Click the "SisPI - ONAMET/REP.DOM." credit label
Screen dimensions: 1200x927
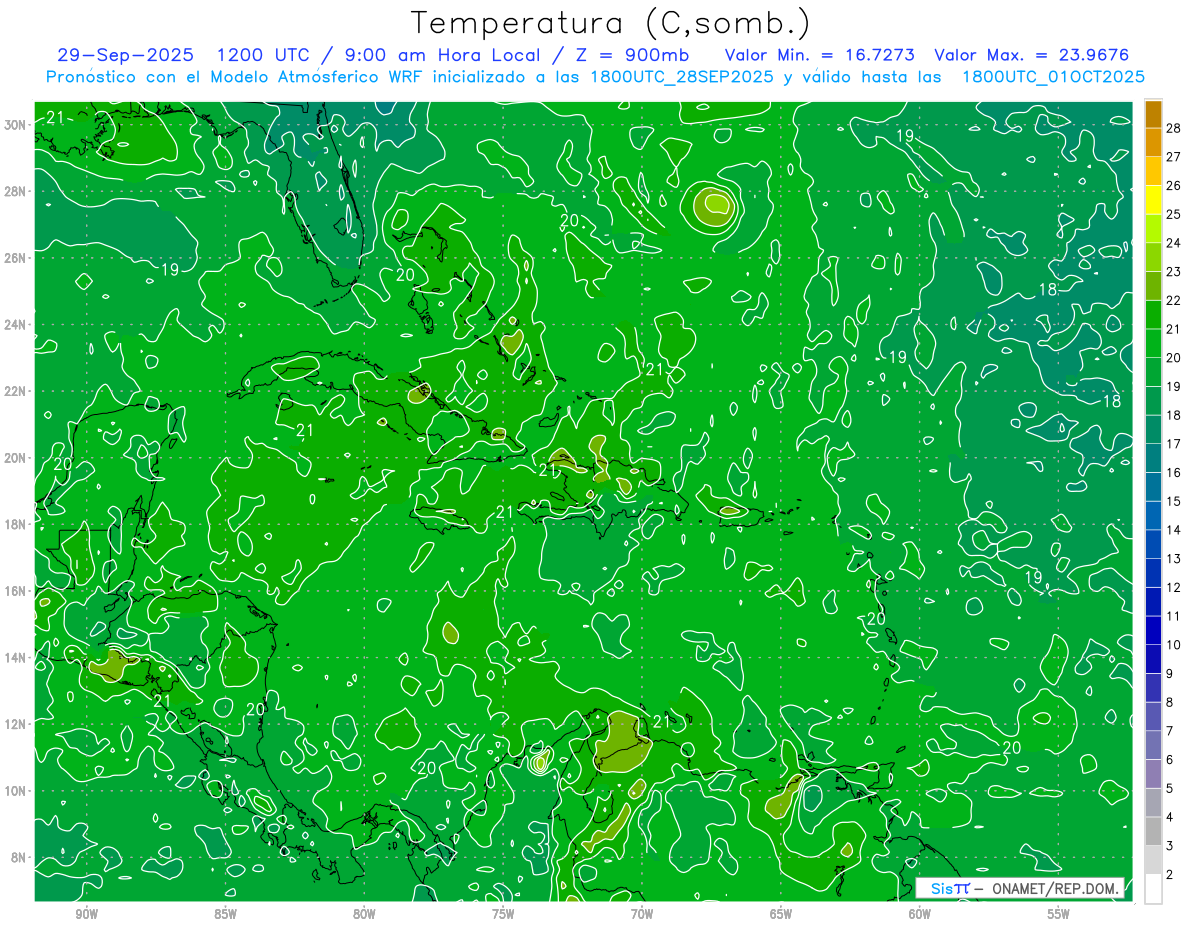pos(1020,888)
